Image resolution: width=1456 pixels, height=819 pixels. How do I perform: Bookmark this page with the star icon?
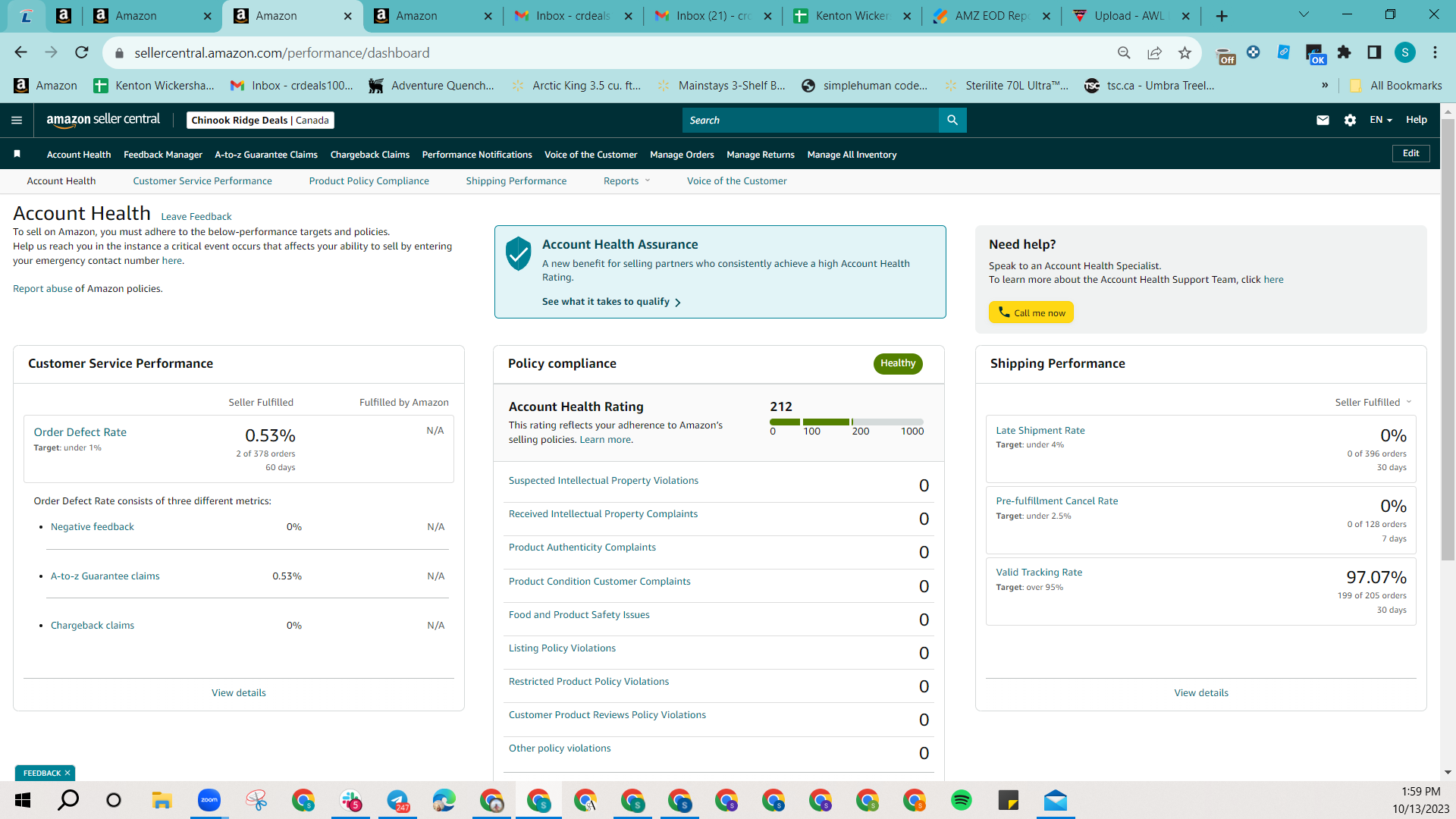[1185, 52]
